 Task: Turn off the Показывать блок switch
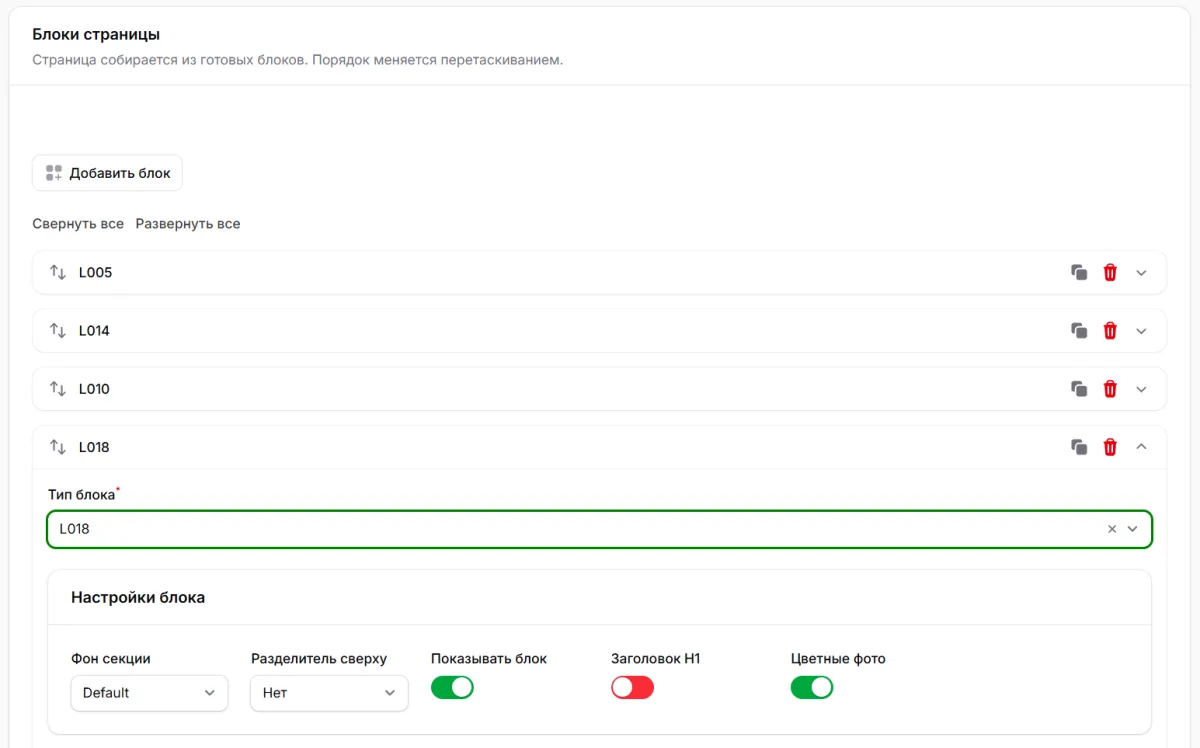(x=452, y=687)
